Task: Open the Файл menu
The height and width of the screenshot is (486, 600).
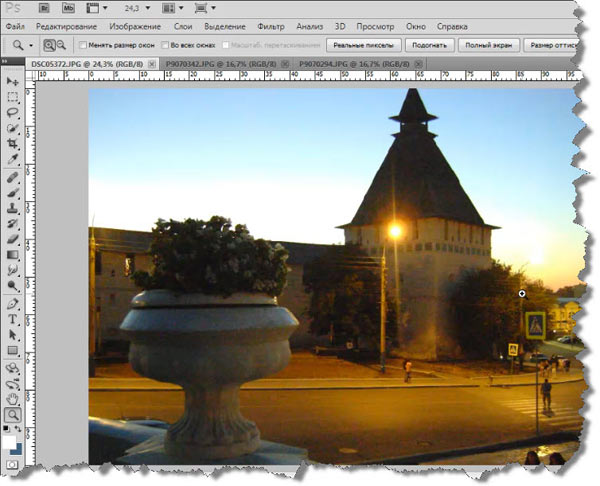Action: tap(15, 26)
